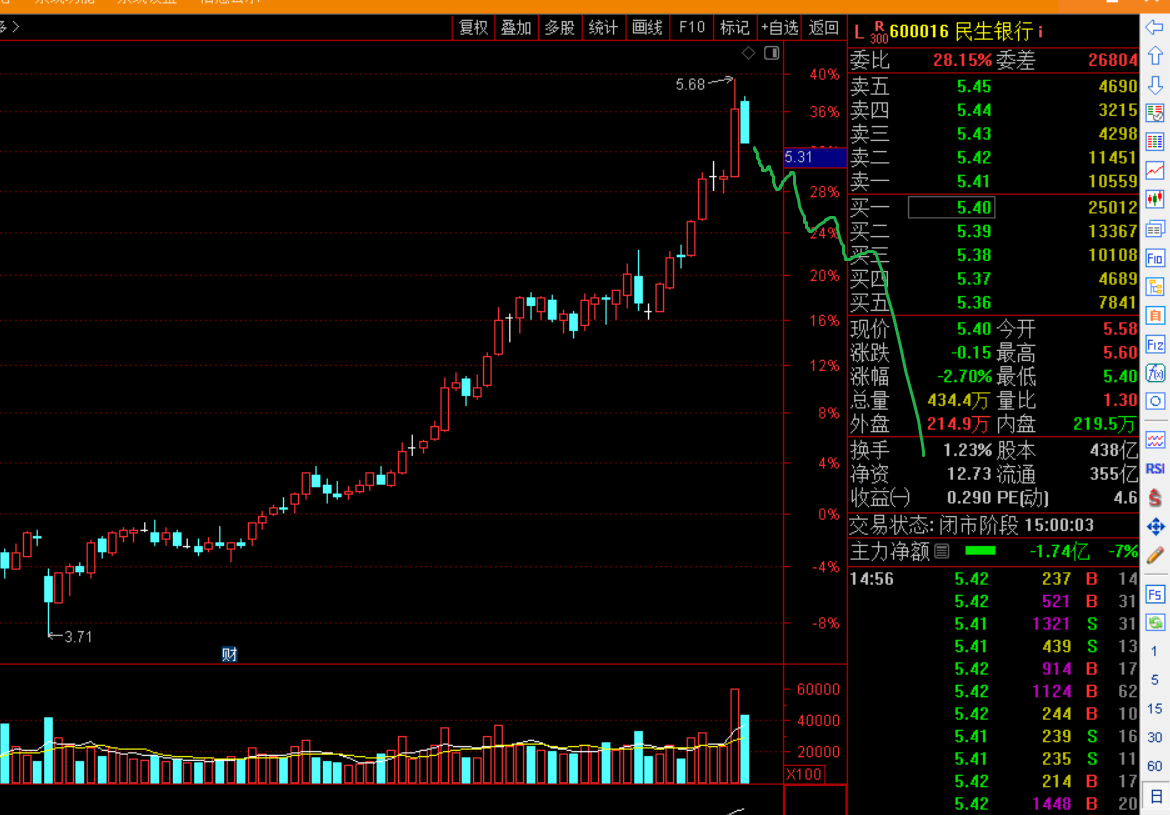The height and width of the screenshot is (815, 1170).
Task: Open the watchlist icon with checkmark
Action: pyautogui.click(x=1155, y=113)
